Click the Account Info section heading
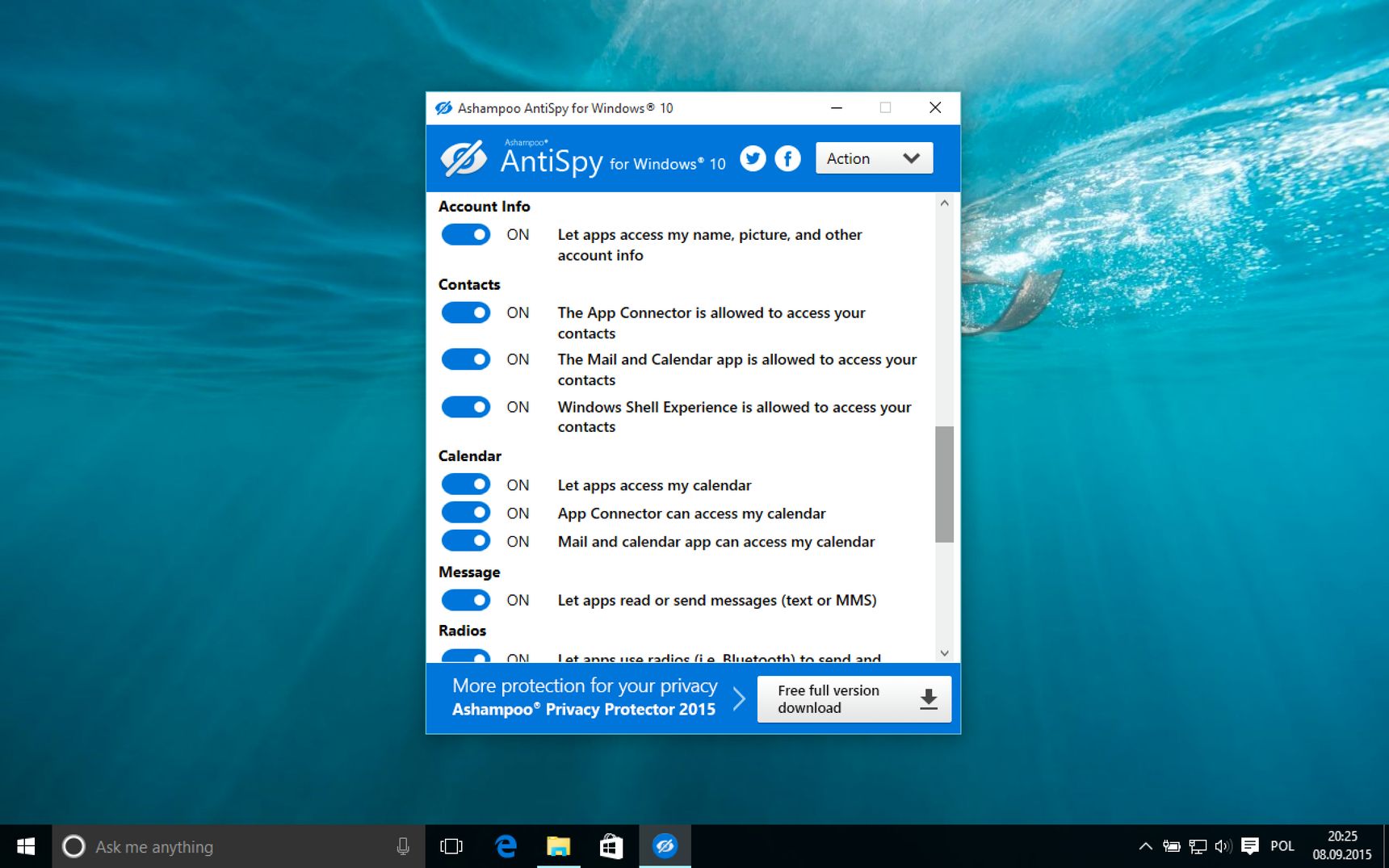 coord(484,207)
